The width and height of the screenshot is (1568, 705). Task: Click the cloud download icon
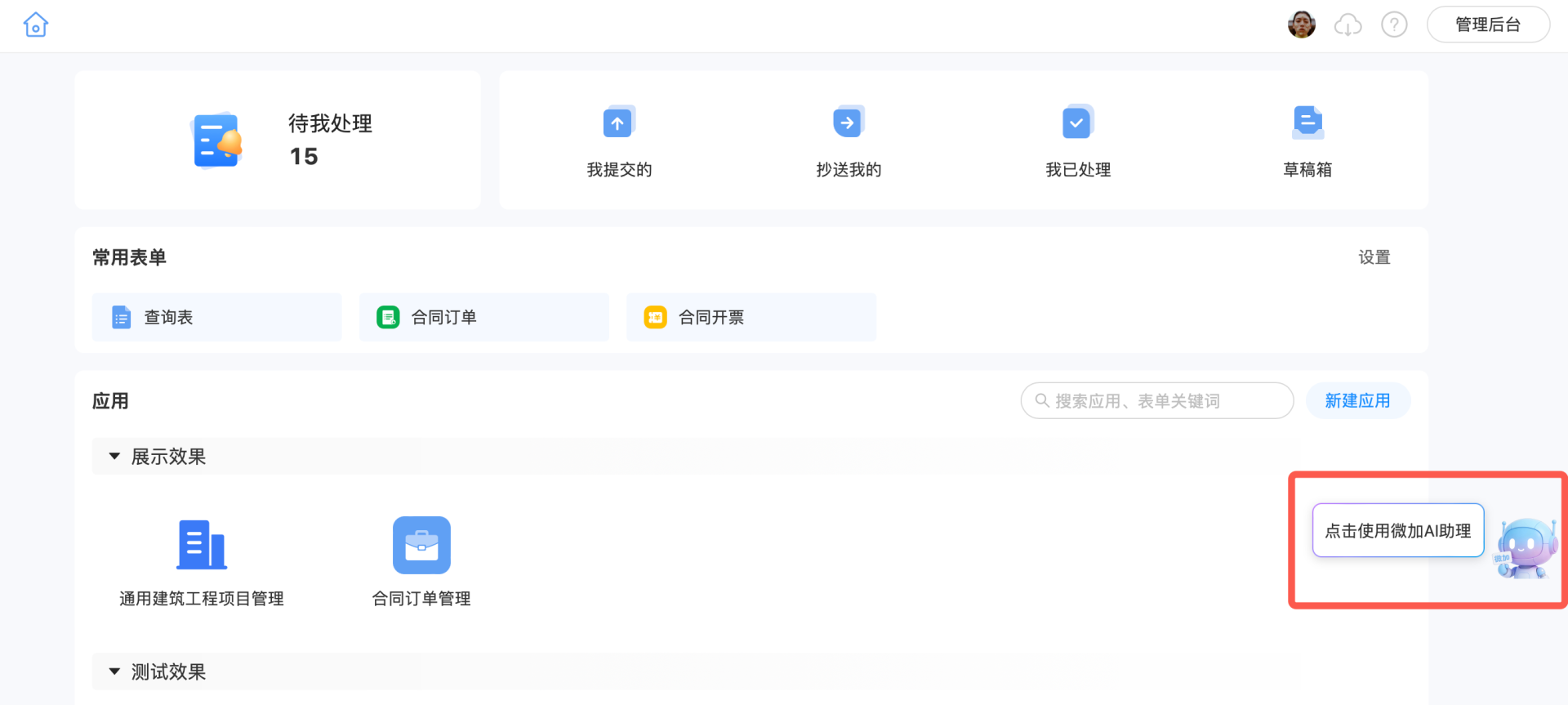coord(1347,25)
